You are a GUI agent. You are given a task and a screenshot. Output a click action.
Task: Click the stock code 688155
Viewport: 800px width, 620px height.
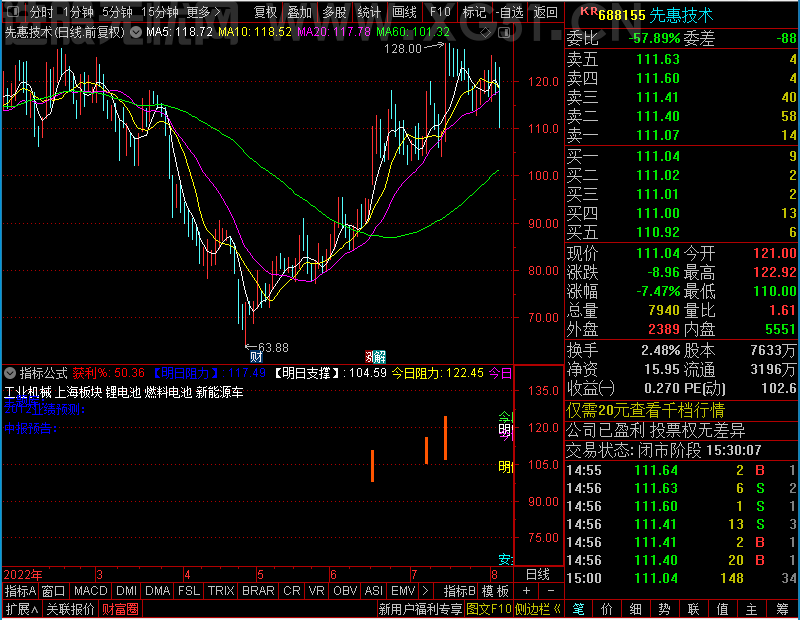(x=621, y=15)
